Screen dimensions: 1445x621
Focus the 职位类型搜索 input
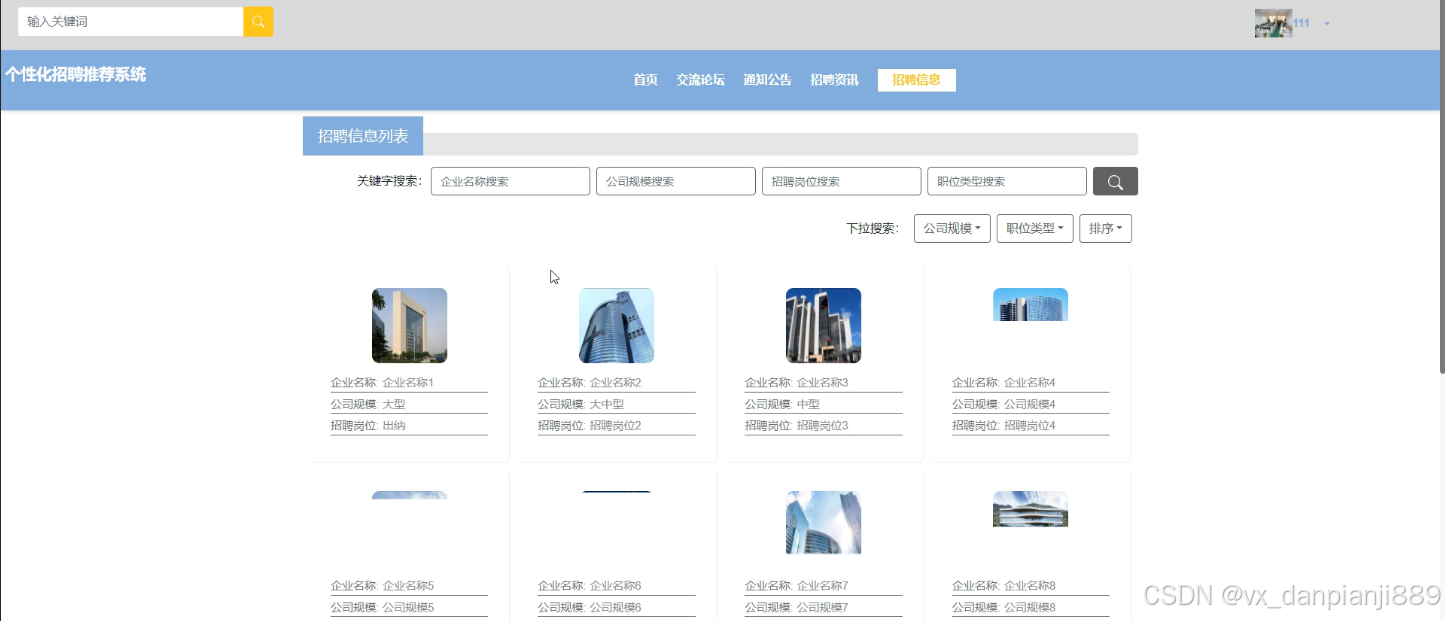coord(1007,181)
